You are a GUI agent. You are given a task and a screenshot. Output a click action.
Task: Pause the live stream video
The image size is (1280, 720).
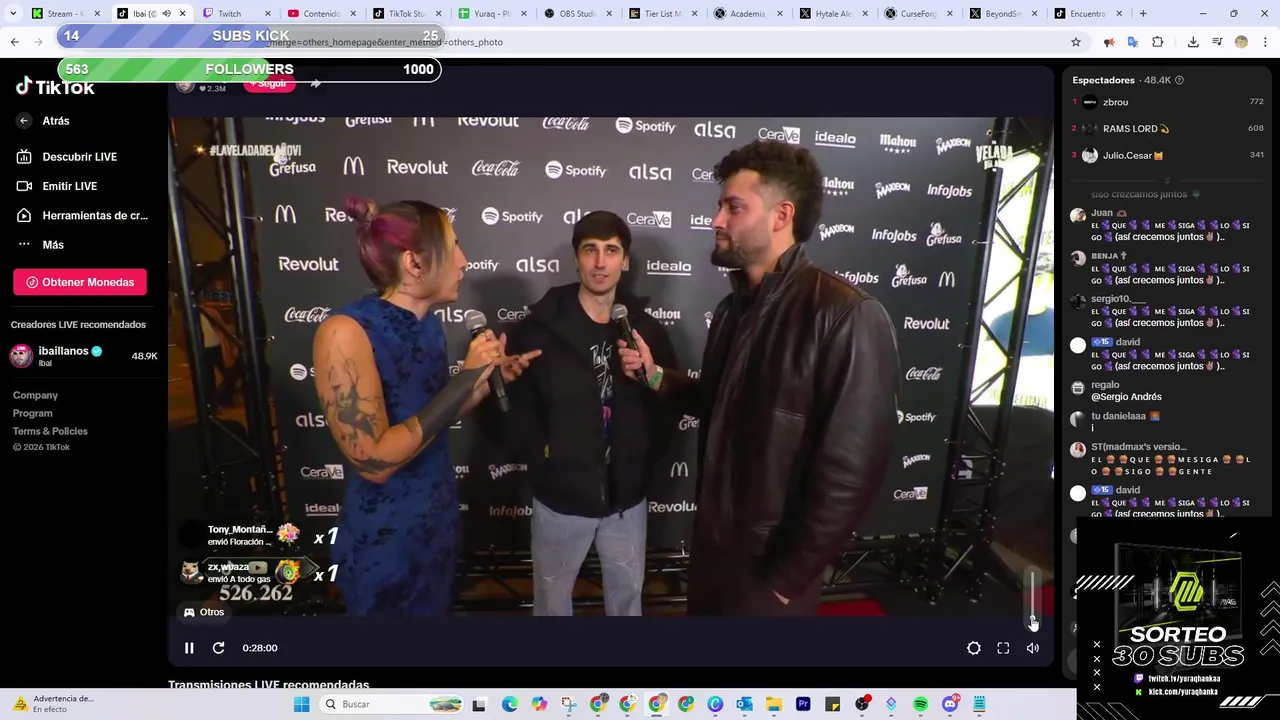click(x=189, y=648)
